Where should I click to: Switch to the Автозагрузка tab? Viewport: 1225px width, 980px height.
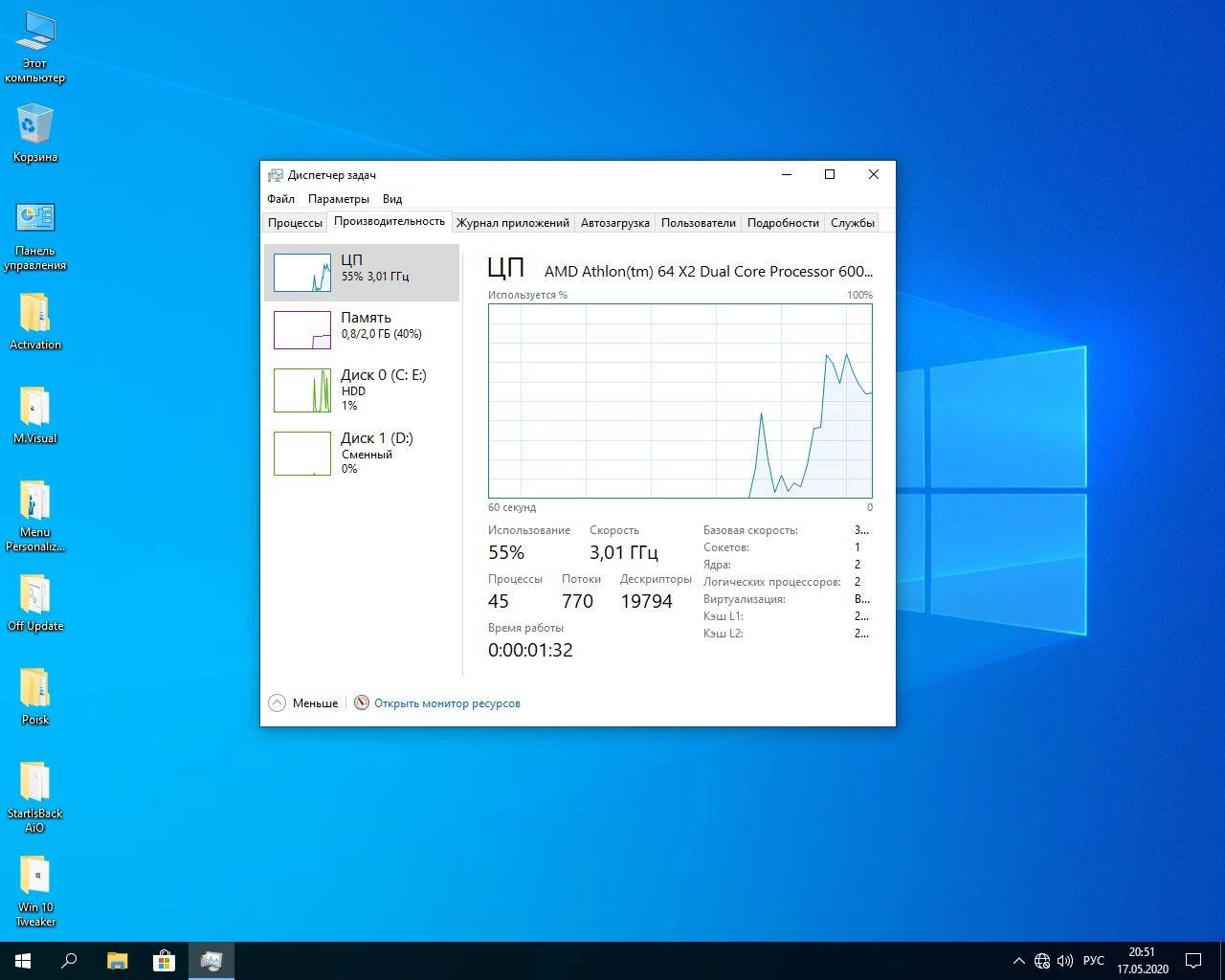615,222
